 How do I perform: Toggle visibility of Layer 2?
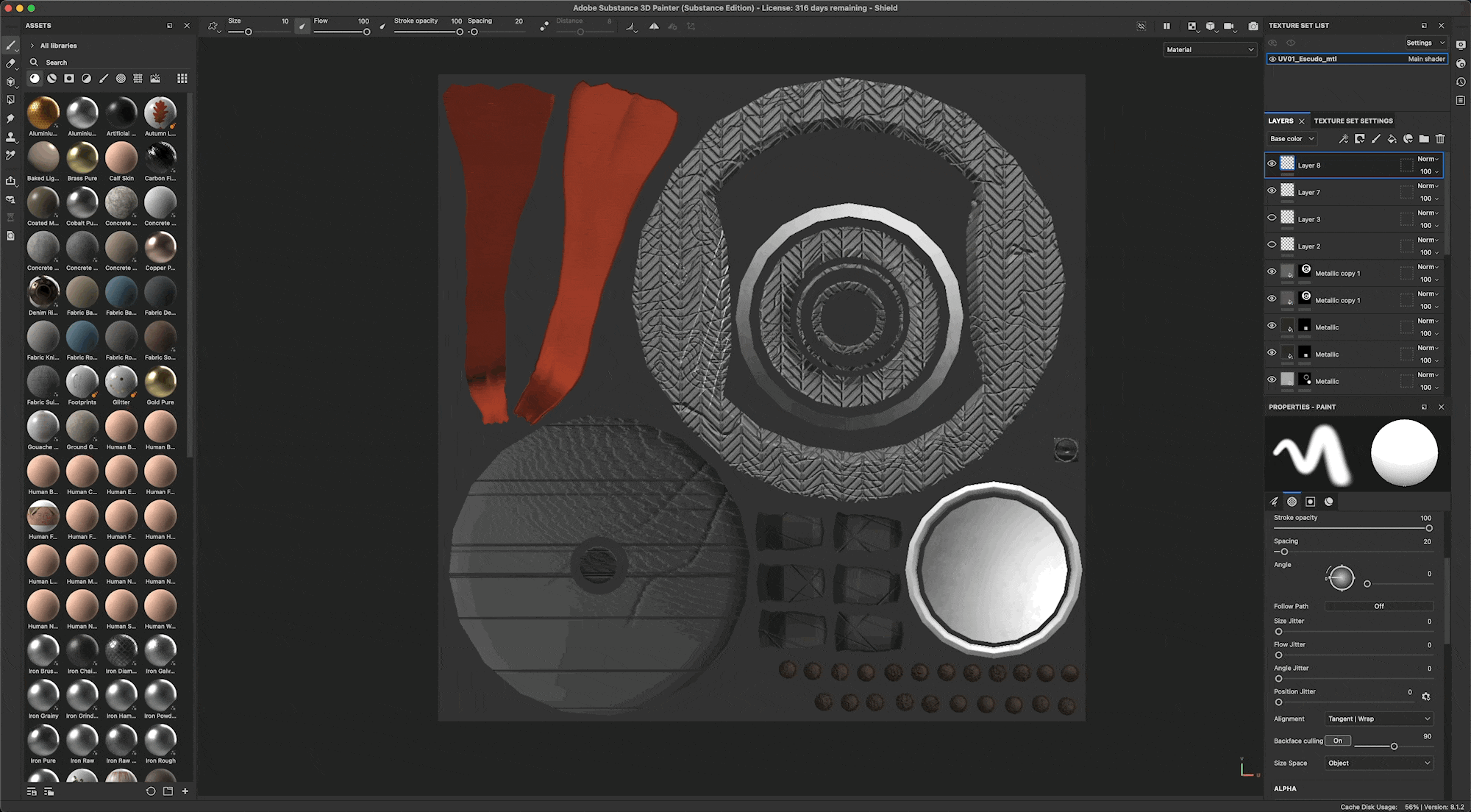coord(1272,245)
